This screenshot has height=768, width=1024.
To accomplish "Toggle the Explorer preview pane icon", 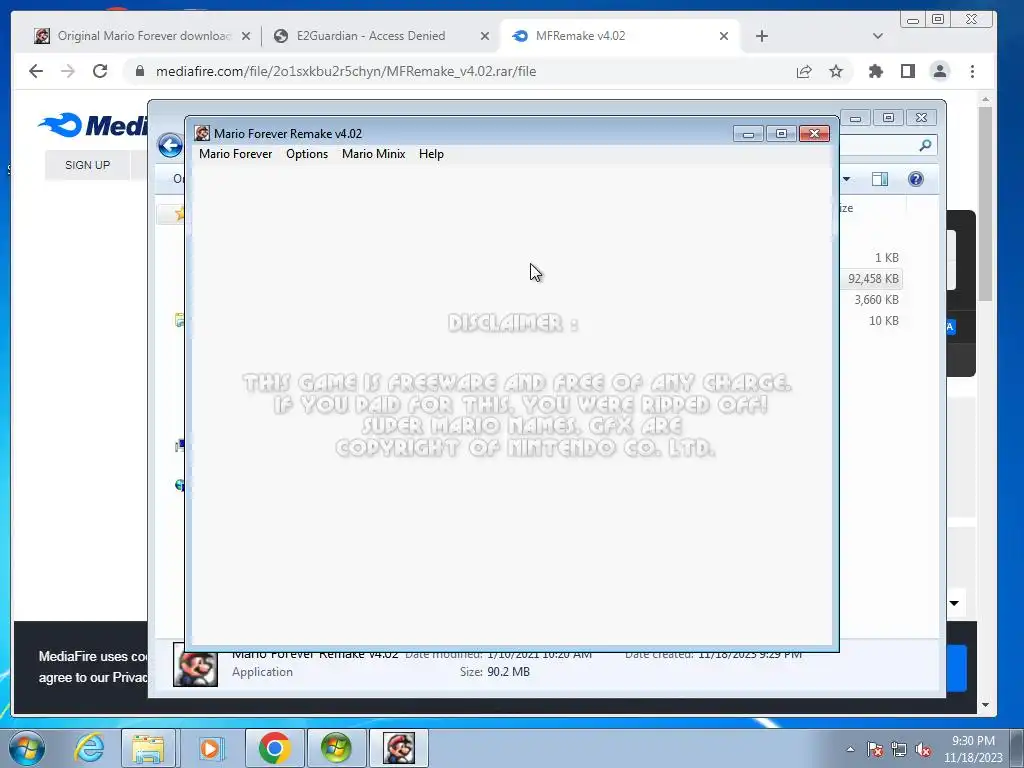I will click(880, 179).
